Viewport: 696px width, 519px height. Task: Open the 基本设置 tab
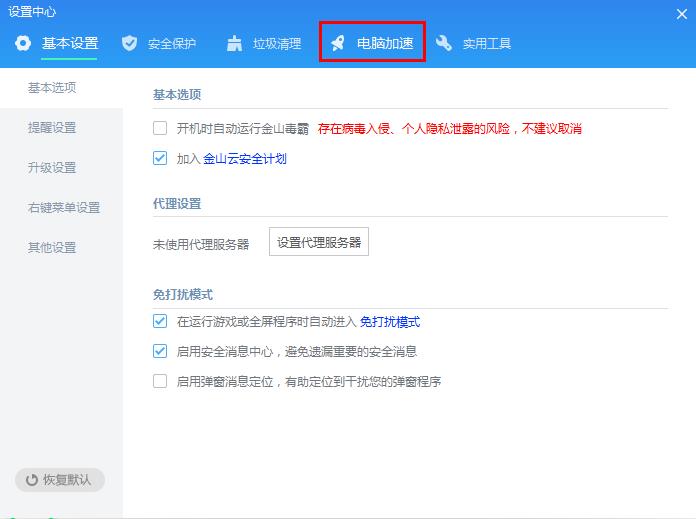click(x=70, y=43)
